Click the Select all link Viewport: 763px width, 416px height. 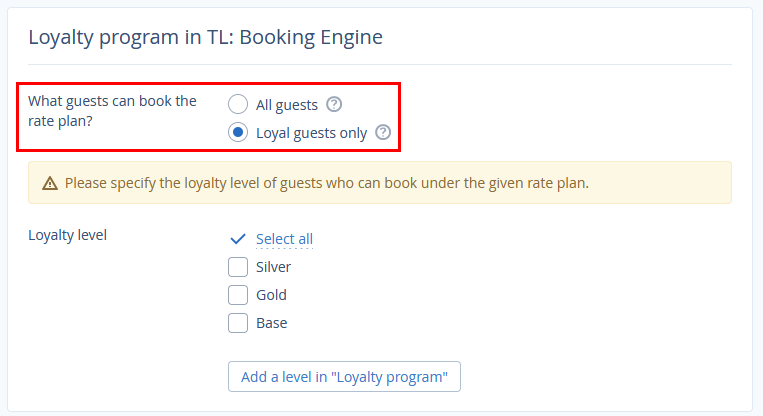[284, 239]
